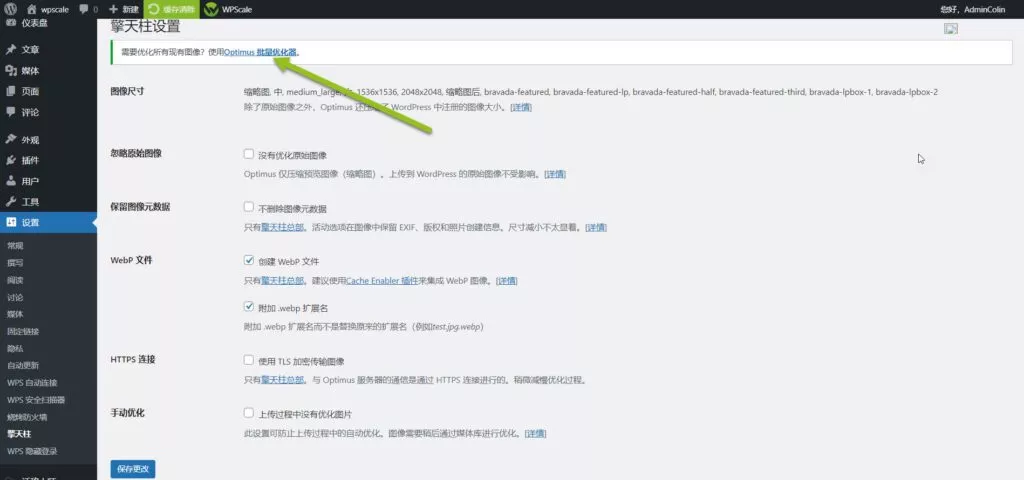
Task: Click the plus 新建 new content item
Action: pyautogui.click(x=123, y=9)
